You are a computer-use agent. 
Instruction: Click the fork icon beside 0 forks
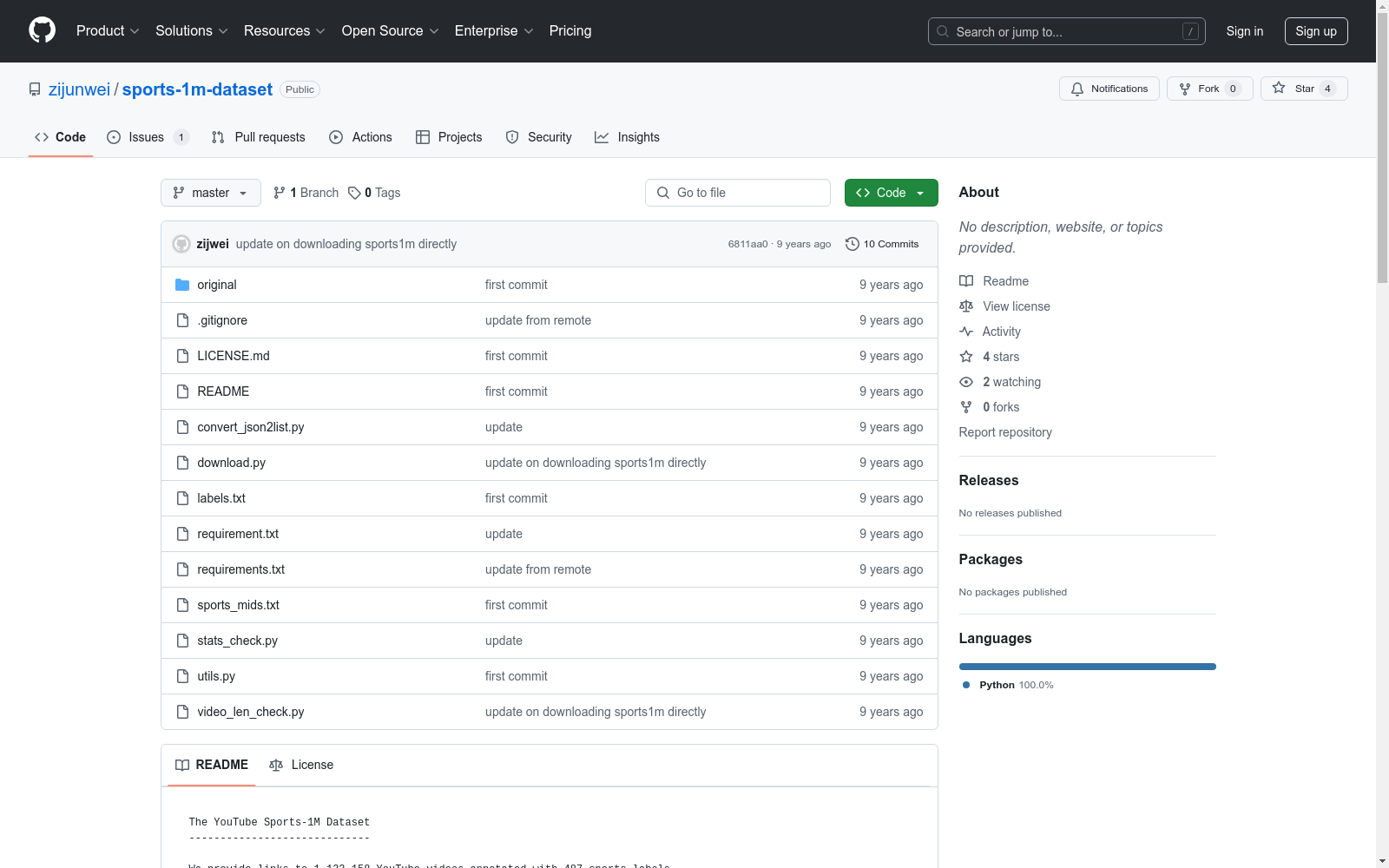[x=966, y=407]
